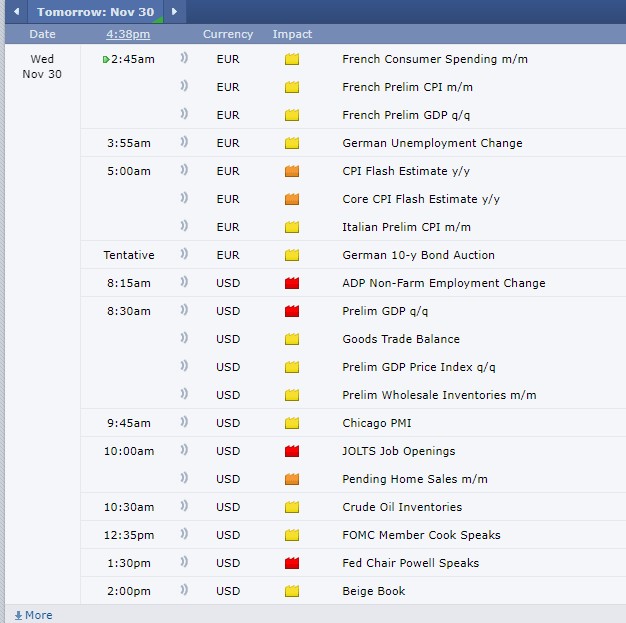
Task: Go to previous day with left arrow
Action: (x=16, y=12)
